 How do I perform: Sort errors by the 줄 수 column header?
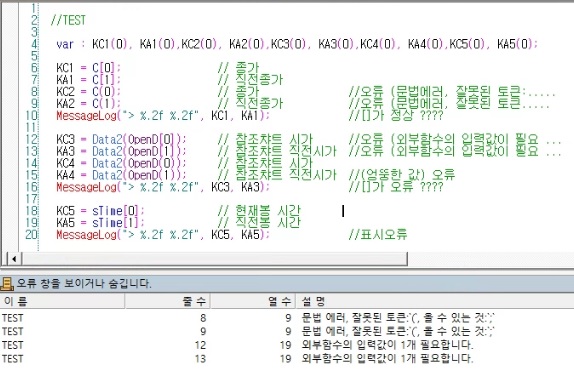[x=168, y=301]
